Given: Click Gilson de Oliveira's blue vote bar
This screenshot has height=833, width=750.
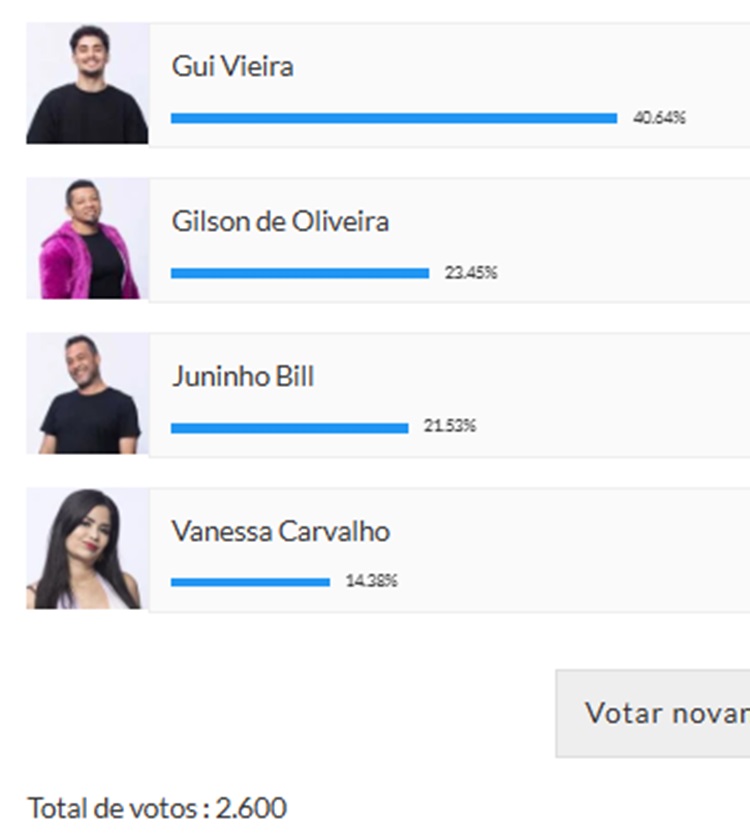Looking at the screenshot, I should (x=300, y=273).
